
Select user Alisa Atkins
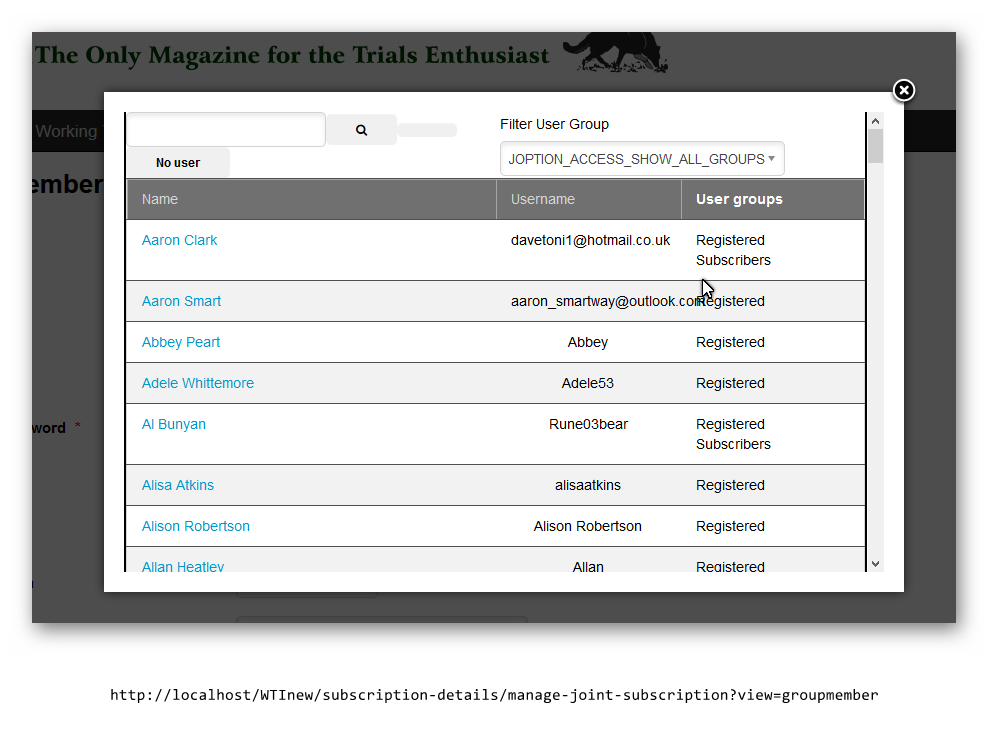(178, 485)
